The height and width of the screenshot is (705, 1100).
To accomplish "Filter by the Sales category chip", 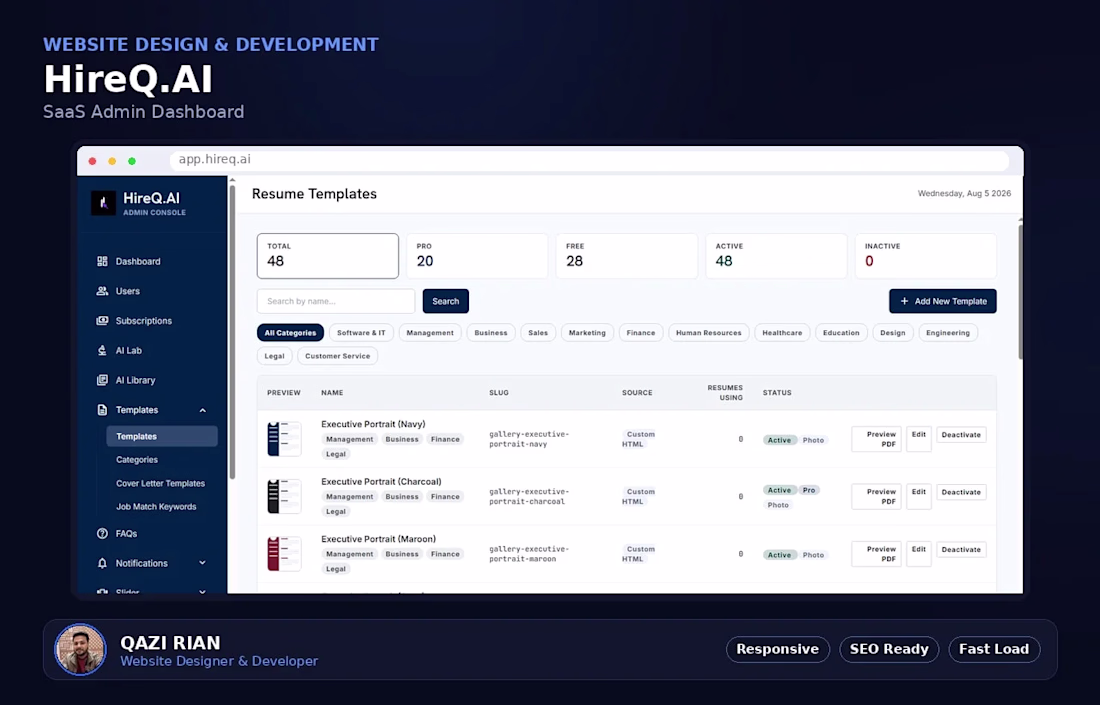I will click(538, 333).
